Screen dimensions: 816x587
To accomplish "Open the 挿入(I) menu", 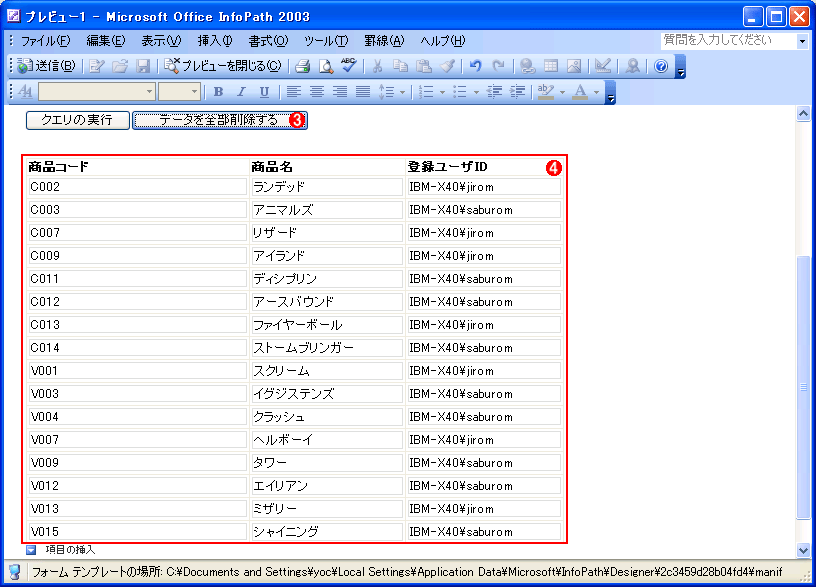I will pyautogui.click(x=215, y=41).
